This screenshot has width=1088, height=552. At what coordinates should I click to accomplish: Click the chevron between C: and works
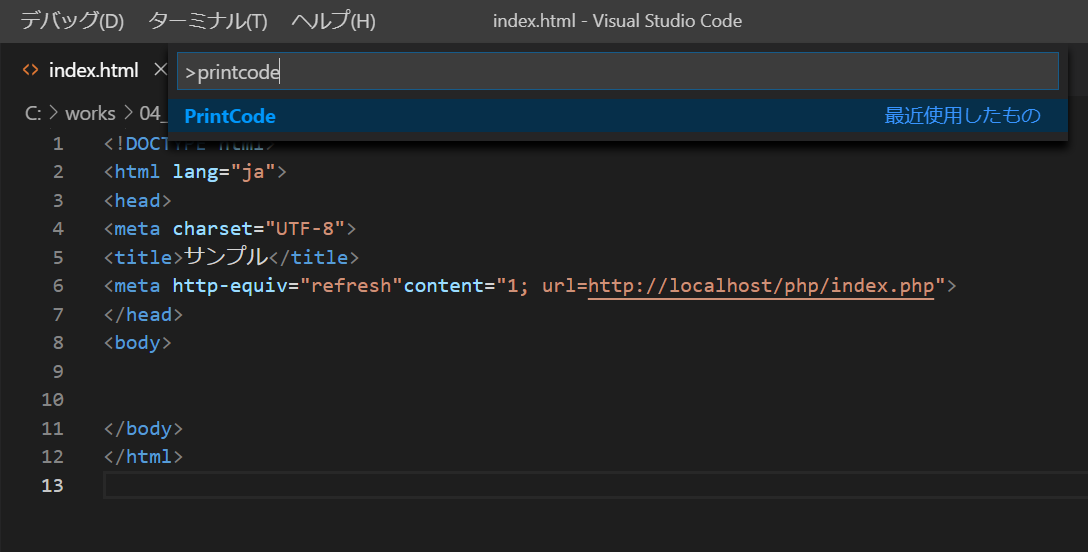[54, 113]
